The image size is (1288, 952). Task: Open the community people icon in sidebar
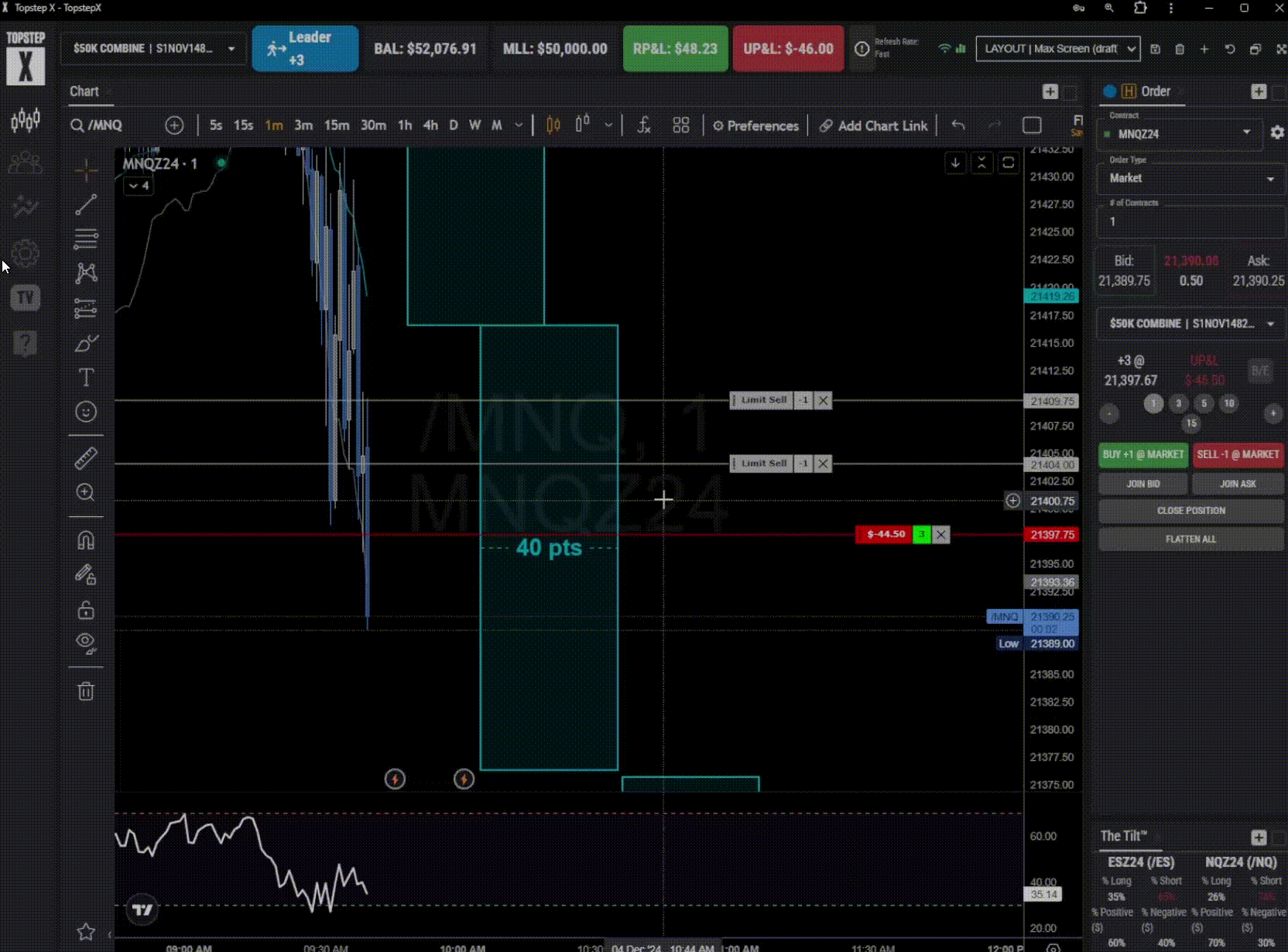(x=26, y=163)
